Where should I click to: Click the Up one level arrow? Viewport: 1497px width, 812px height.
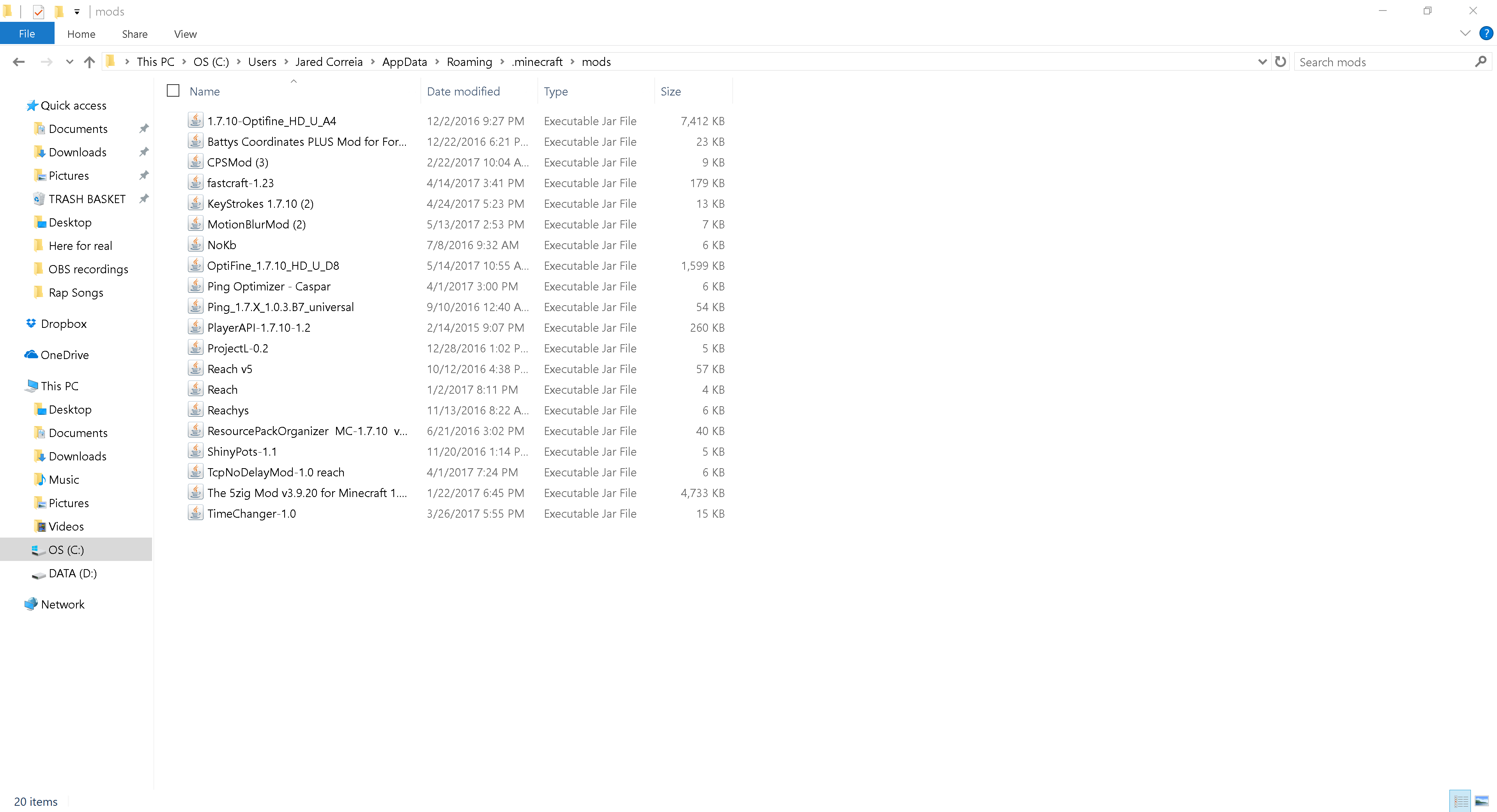[89, 62]
